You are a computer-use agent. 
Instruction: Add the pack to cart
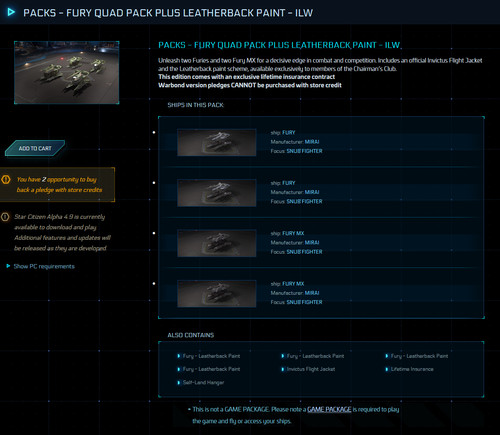coord(35,148)
